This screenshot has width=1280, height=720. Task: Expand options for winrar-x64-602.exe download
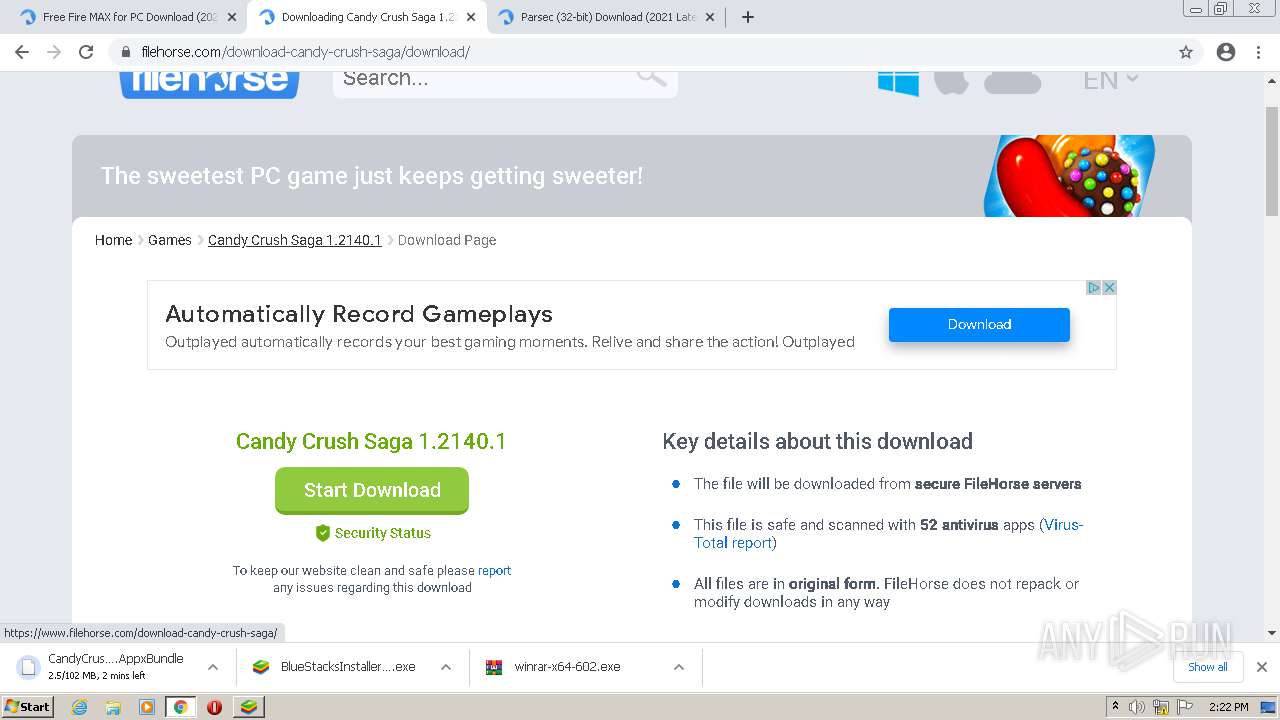pyautogui.click(x=679, y=667)
